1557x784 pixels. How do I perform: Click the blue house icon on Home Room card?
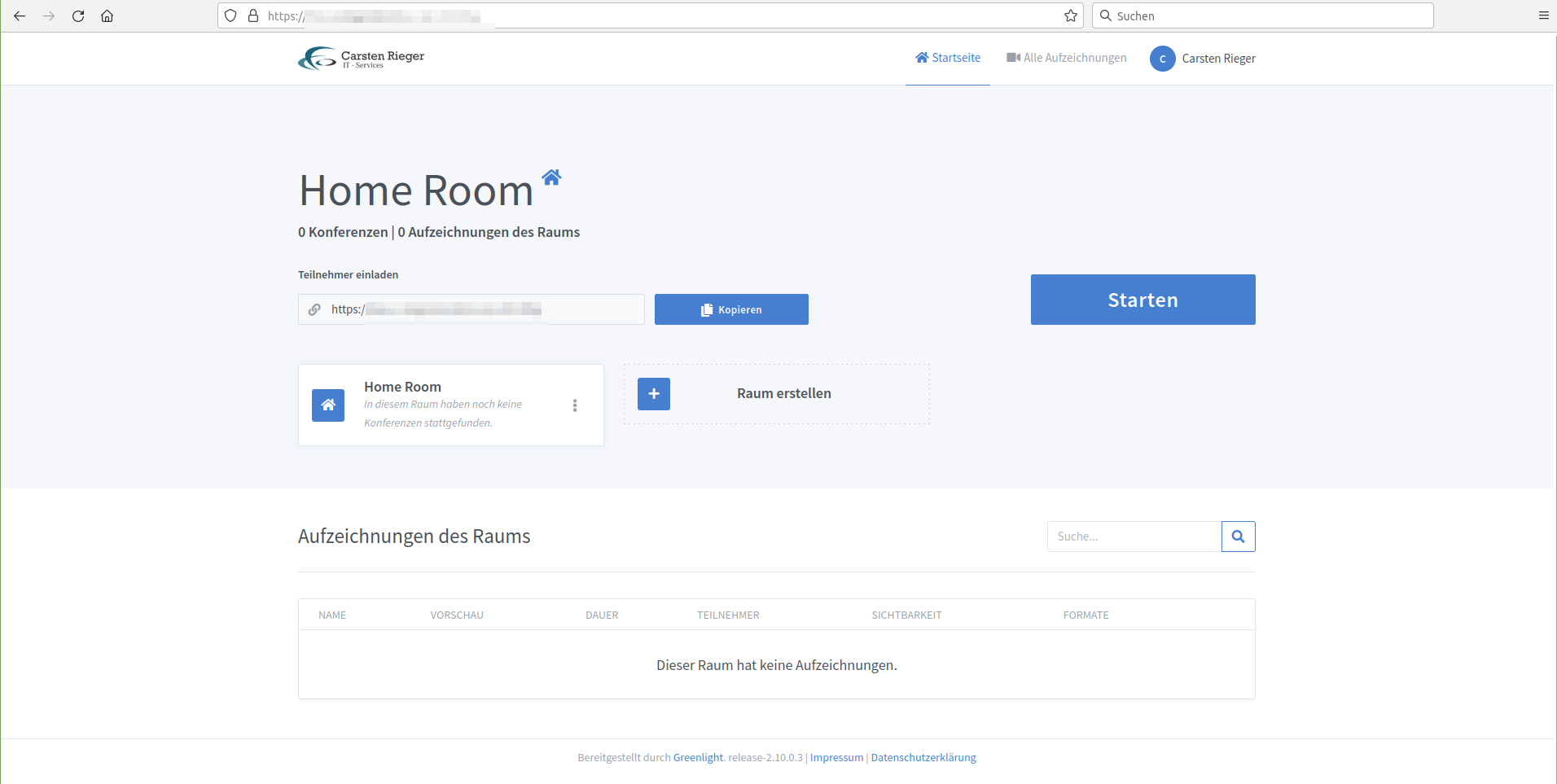point(328,405)
